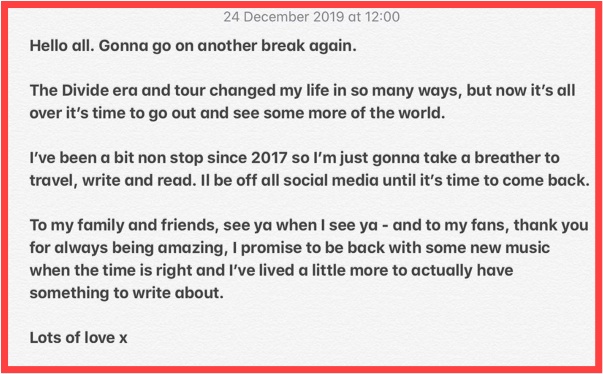Click the line 'something to write about.'
This screenshot has height=374, width=603.
[x=127, y=293]
